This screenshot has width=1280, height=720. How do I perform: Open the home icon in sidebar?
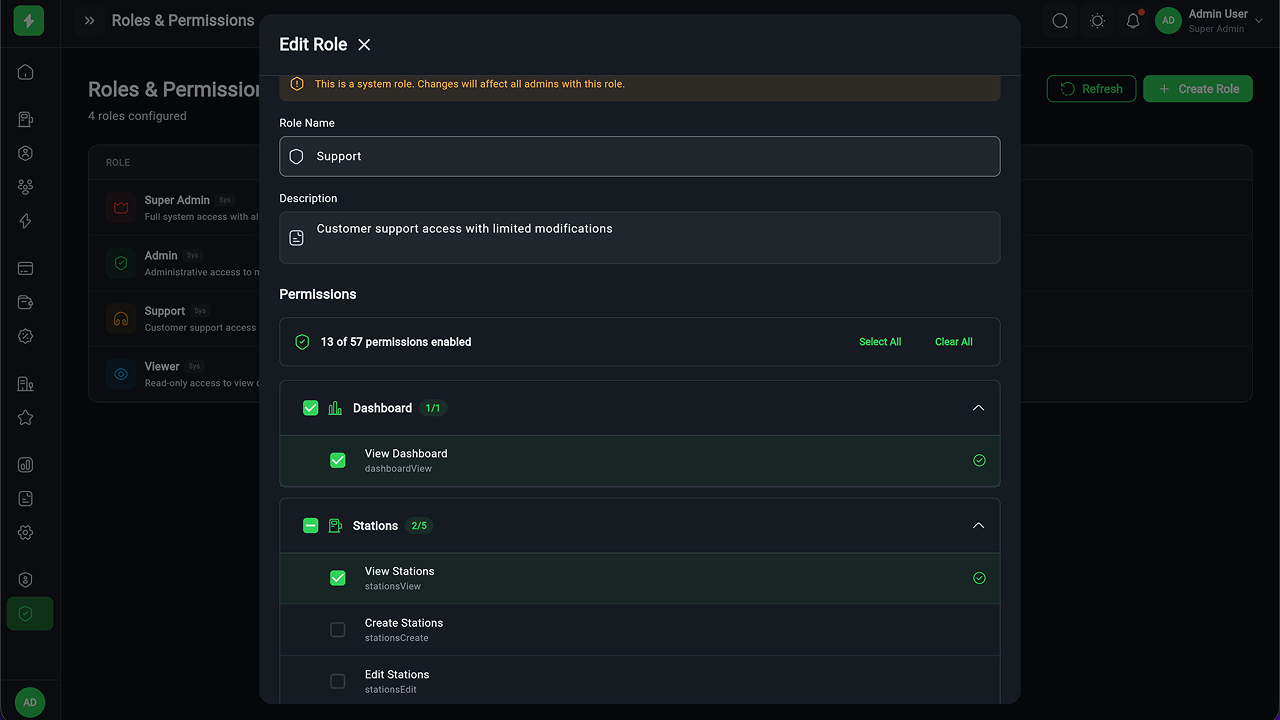(x=26, y=72)
